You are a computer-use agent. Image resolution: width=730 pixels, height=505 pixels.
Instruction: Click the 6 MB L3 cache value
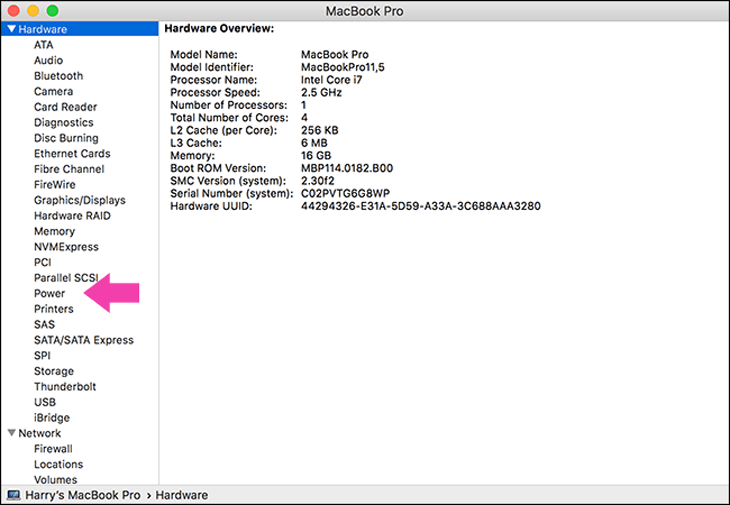[314, 143]
